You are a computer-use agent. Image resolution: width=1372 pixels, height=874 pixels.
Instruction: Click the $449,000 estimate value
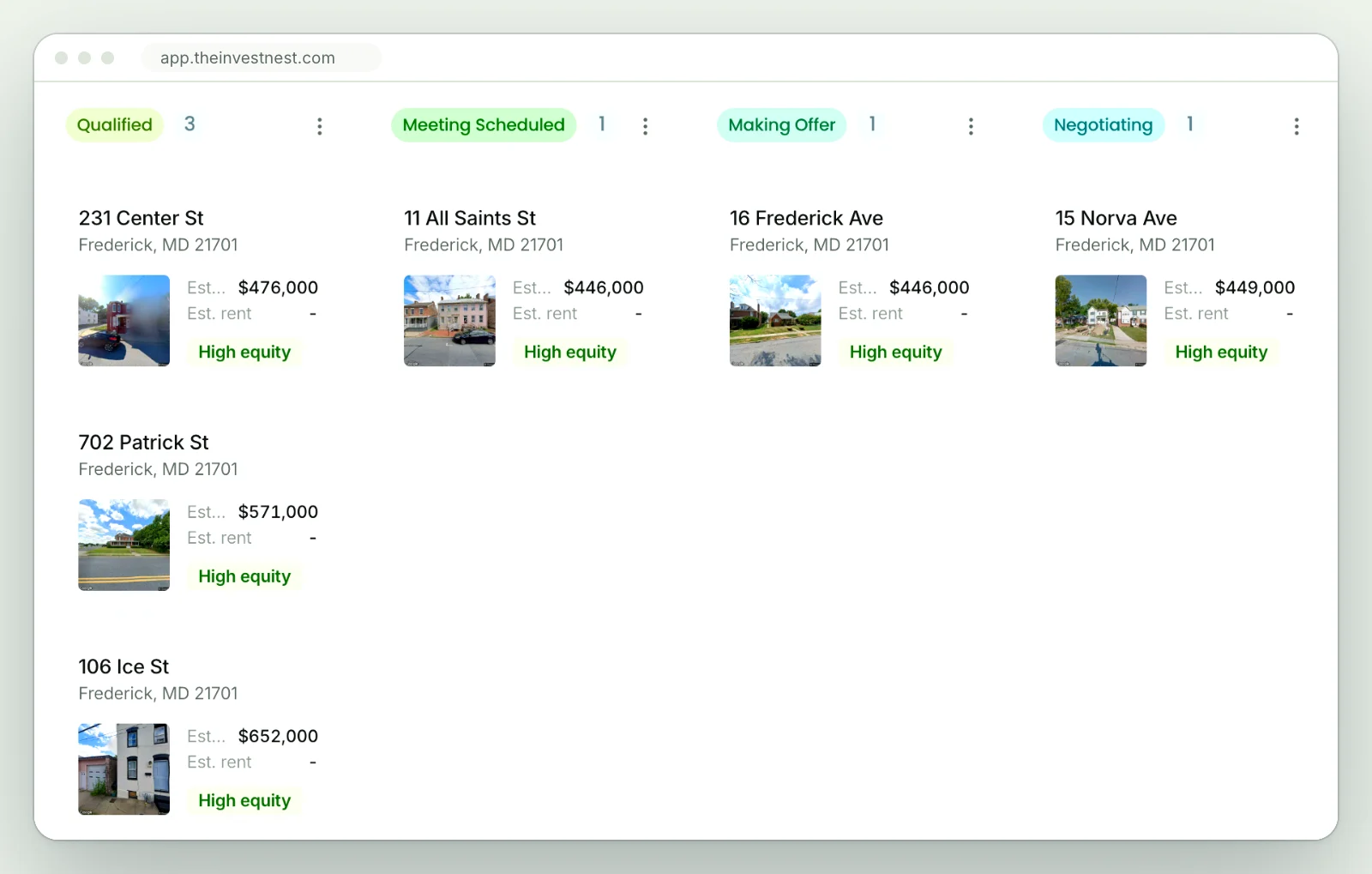click(x=1255, y=287)
